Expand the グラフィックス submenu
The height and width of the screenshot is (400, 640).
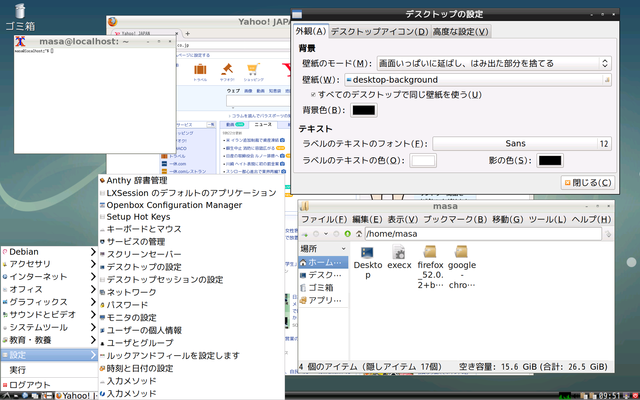49,302
